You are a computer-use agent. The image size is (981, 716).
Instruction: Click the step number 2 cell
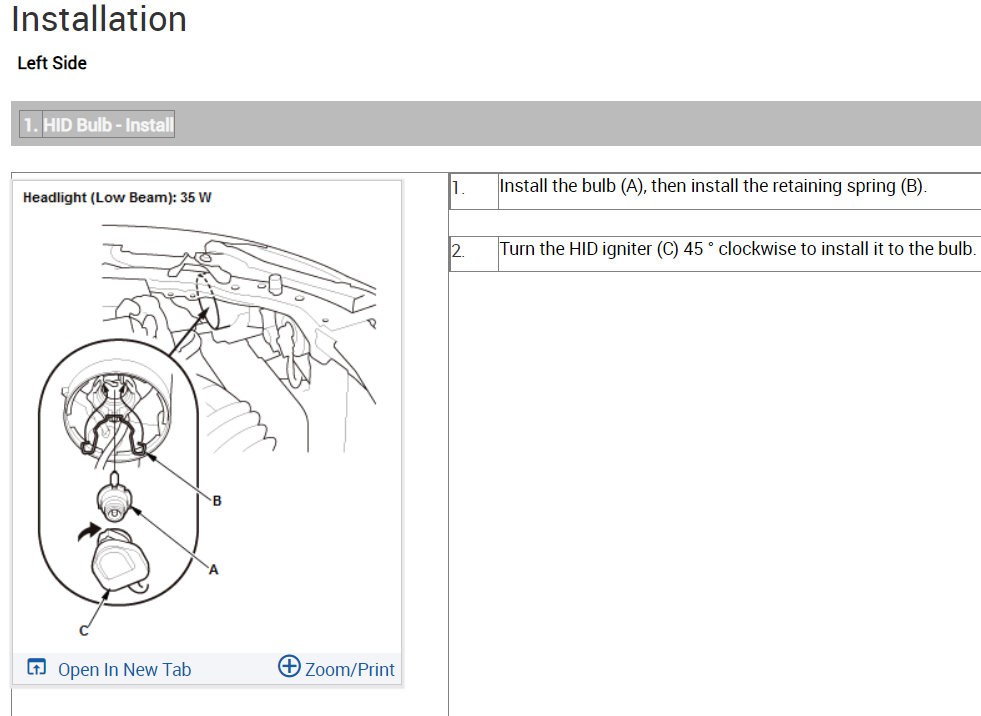click(474, 253)
